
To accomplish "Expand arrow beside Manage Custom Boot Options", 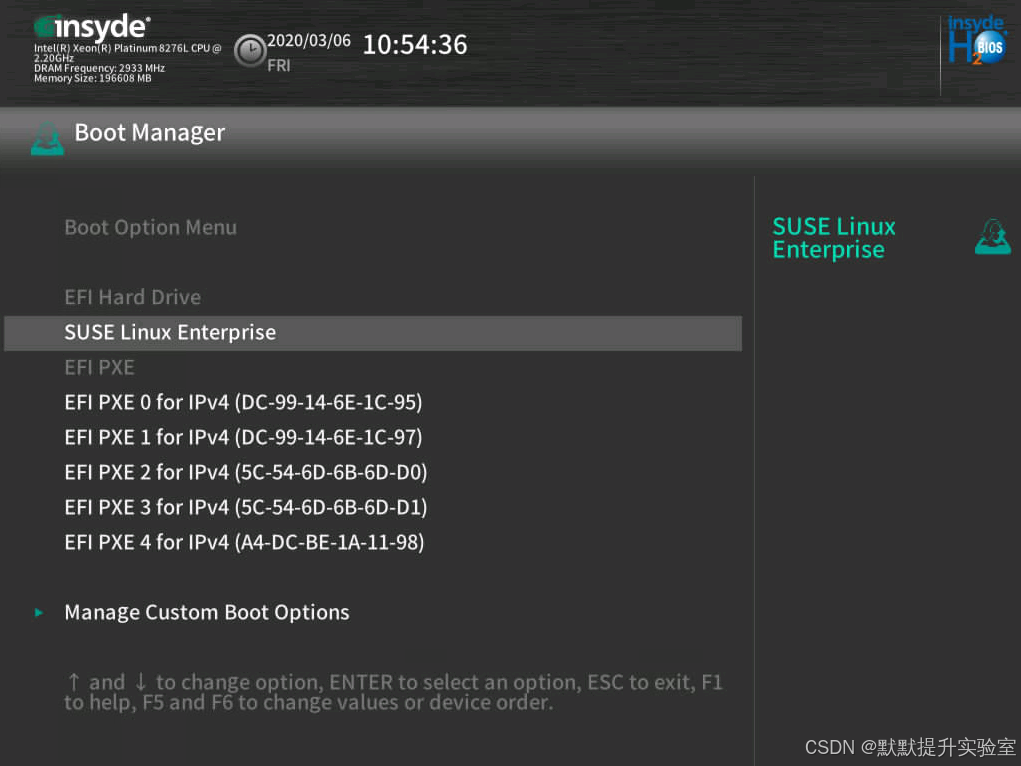I will point(39,612).
